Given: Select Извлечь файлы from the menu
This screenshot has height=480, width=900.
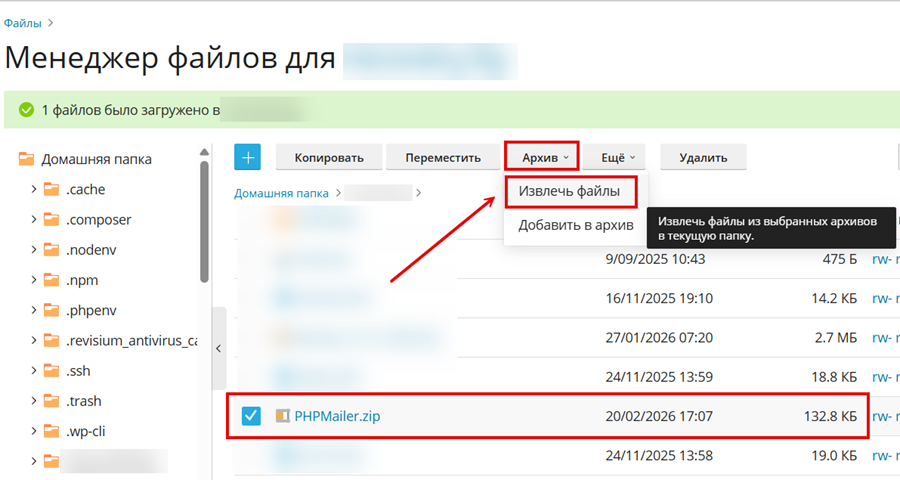Looking at the screenshot, I should (x=570, y=191).
